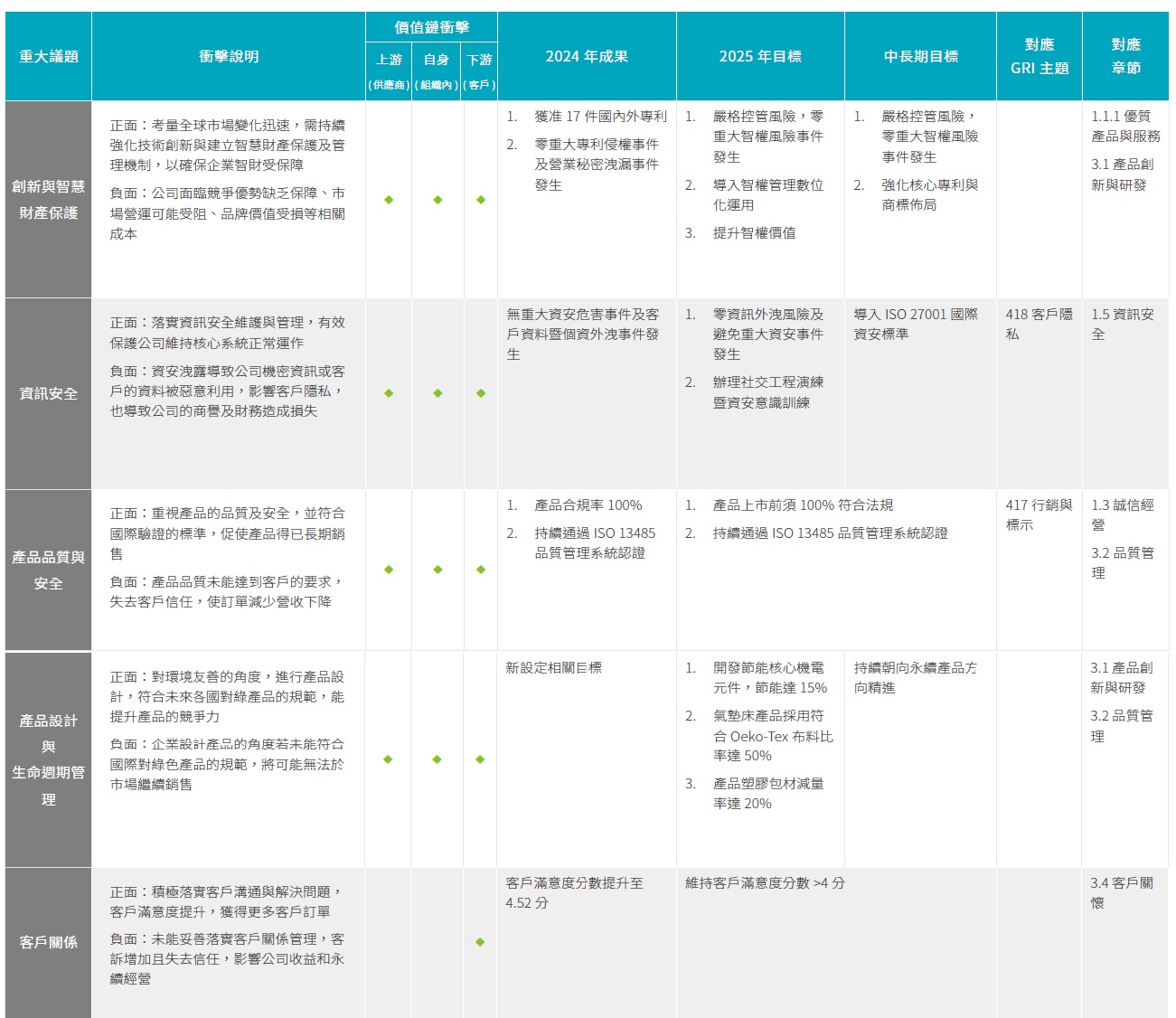Image resolution: width=1176 pixels, height=1018 pixels.
Task: Click the 自身 diamond in 資訊安全 row
Action: [x=437, y=393]
